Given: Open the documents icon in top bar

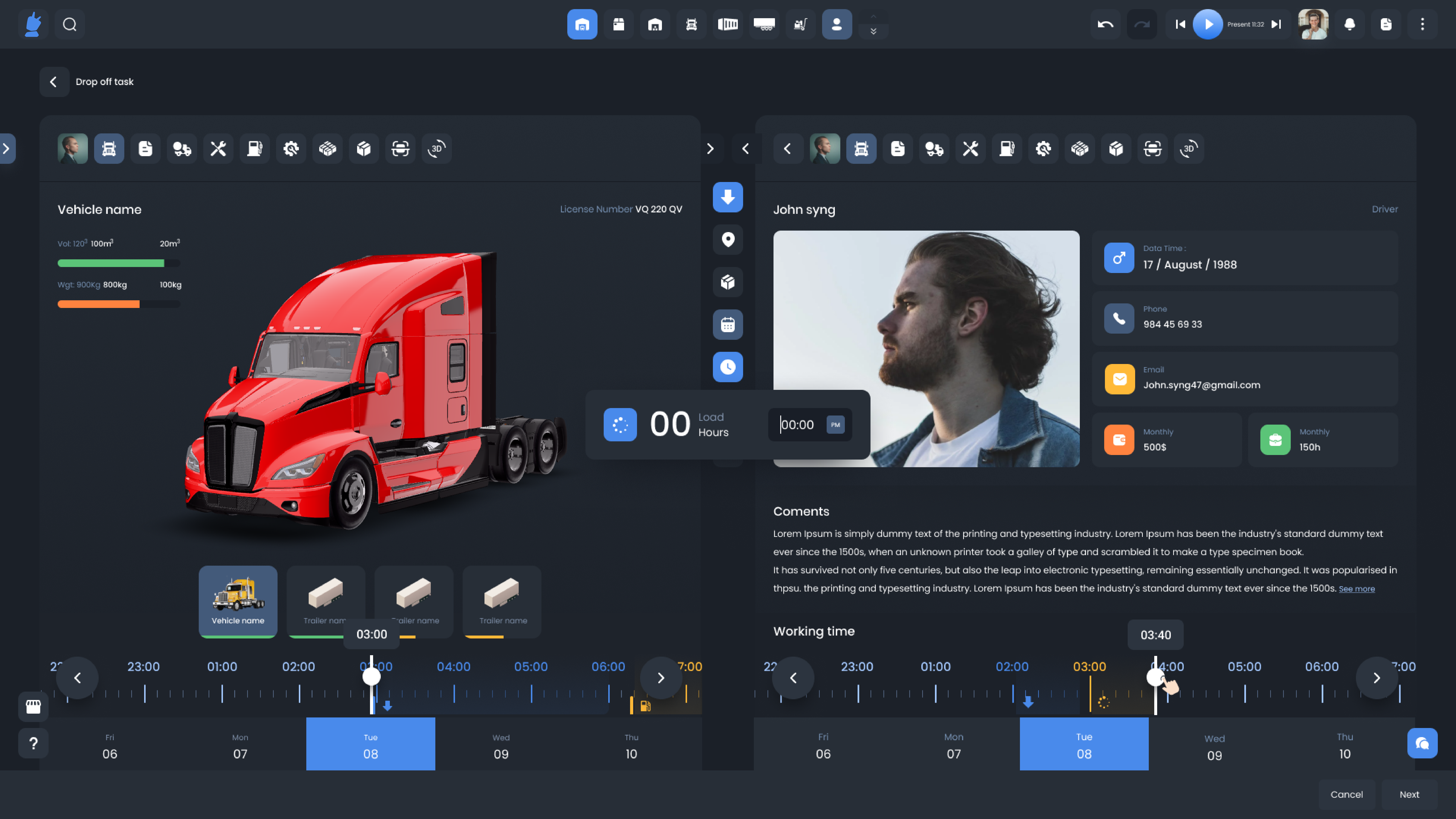Looking at the screenshot, I should 1386,24.
